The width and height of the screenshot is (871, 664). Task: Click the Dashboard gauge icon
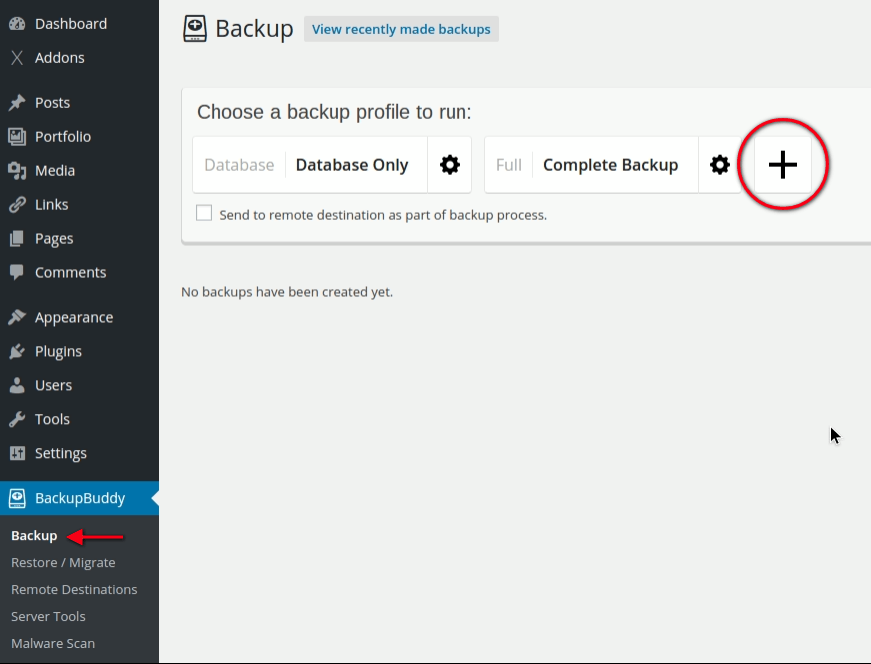[x=17, y=24]
